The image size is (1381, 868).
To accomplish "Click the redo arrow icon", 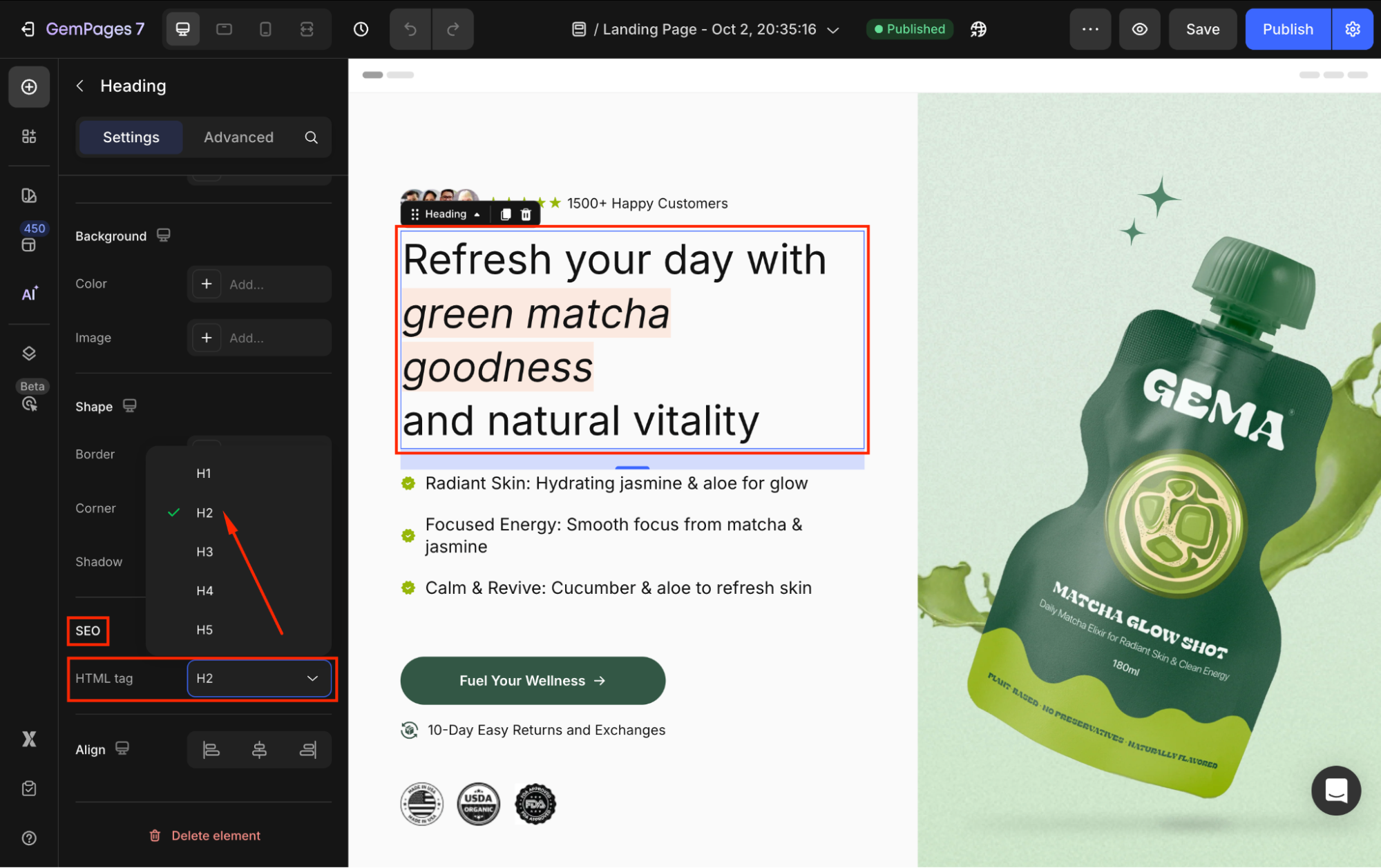I will [x=453, y=29].
